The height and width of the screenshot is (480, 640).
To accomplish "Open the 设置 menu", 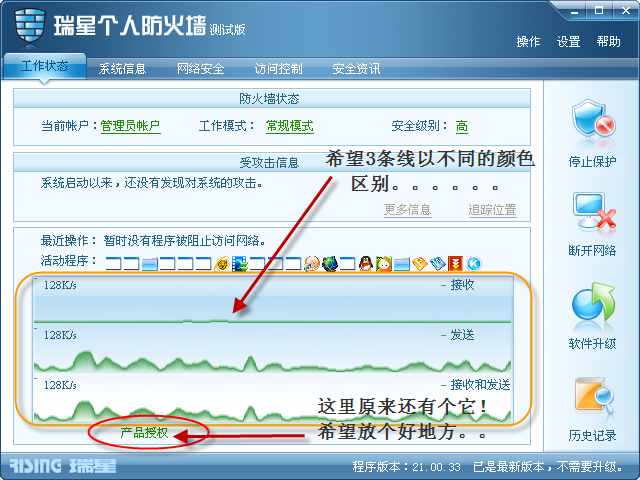I will coord(569,42).
